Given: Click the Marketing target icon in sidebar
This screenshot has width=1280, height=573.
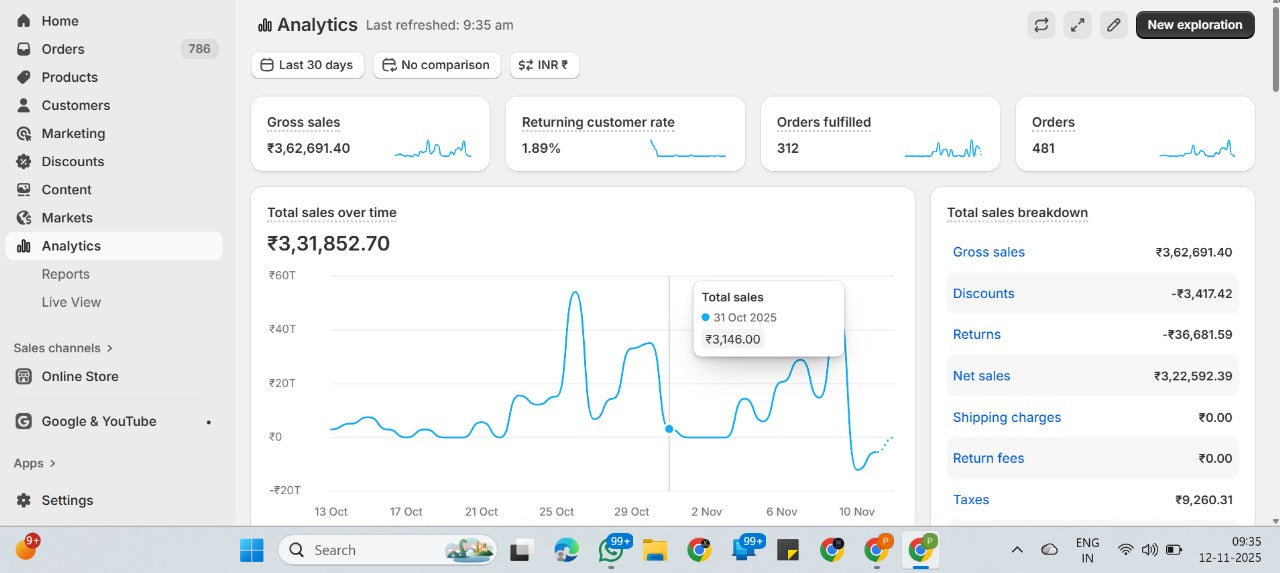Looking at the screenshot, I should [23, 133].
